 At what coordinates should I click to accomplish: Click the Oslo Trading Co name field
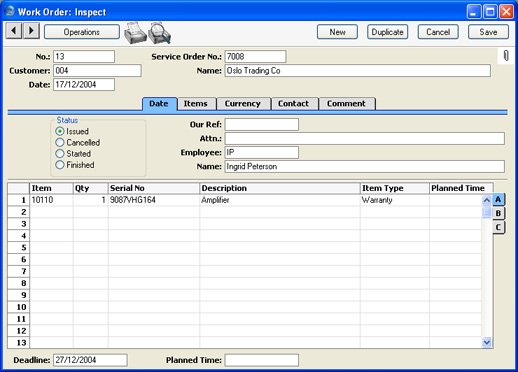pos(358,71)
